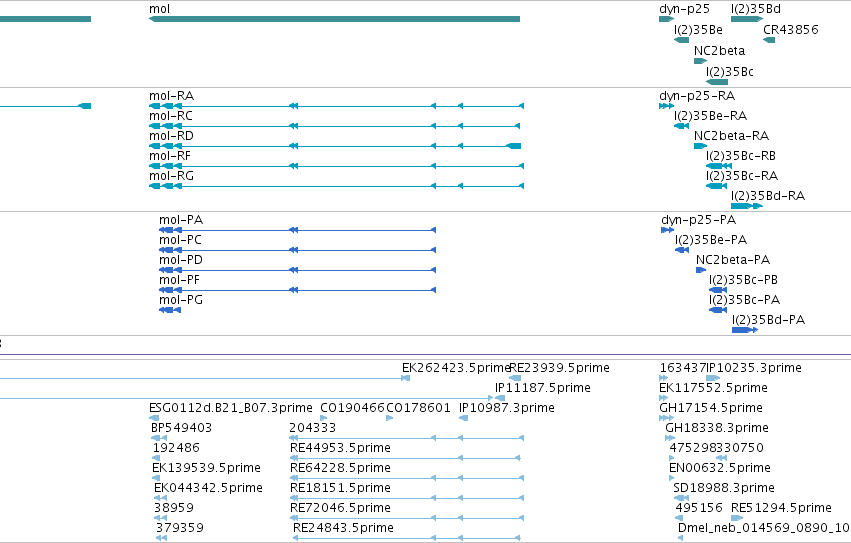
Task: Select EST BP549403
Action: click(159, 438)
